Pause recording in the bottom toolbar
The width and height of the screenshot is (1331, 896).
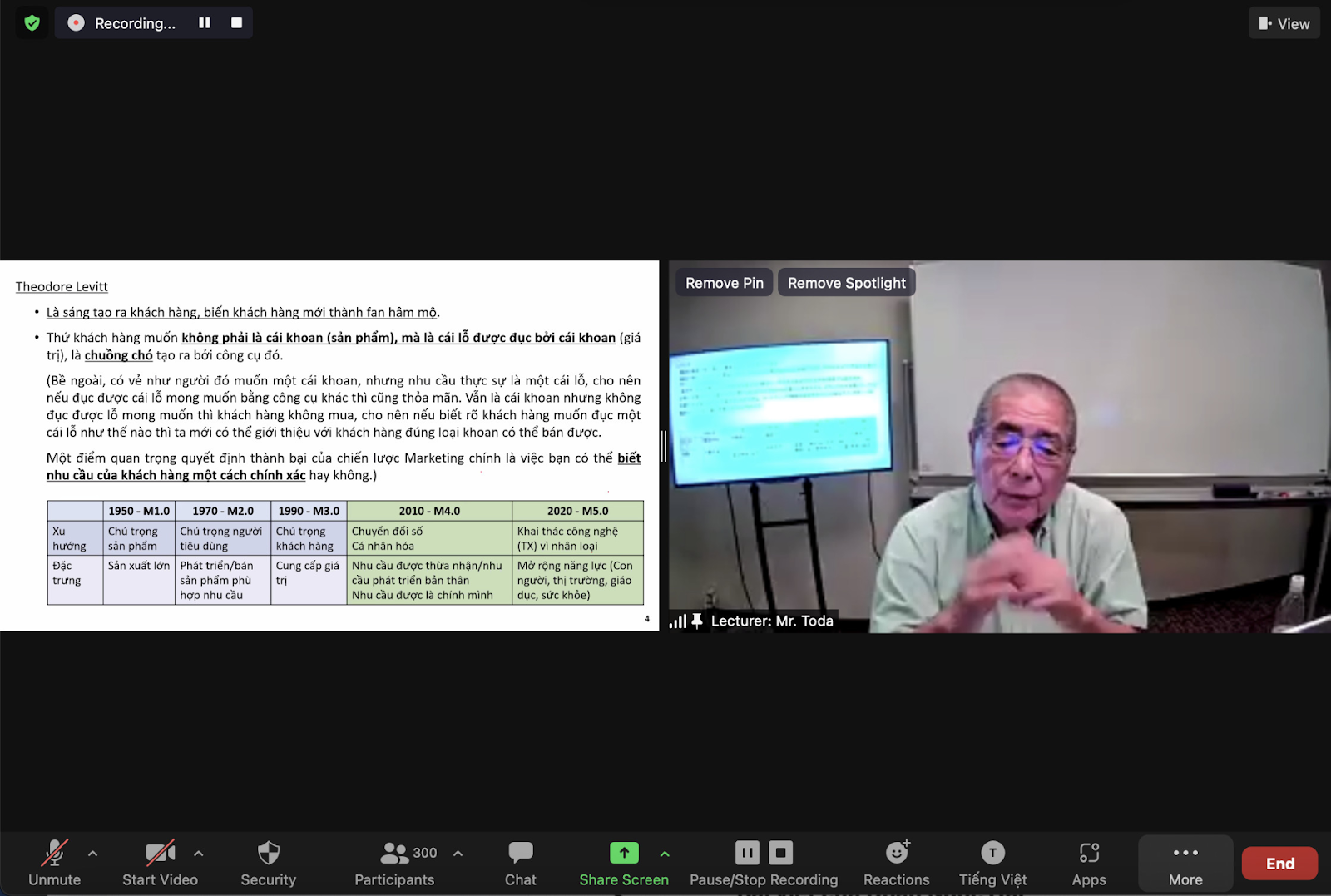[x=747, y=853]
